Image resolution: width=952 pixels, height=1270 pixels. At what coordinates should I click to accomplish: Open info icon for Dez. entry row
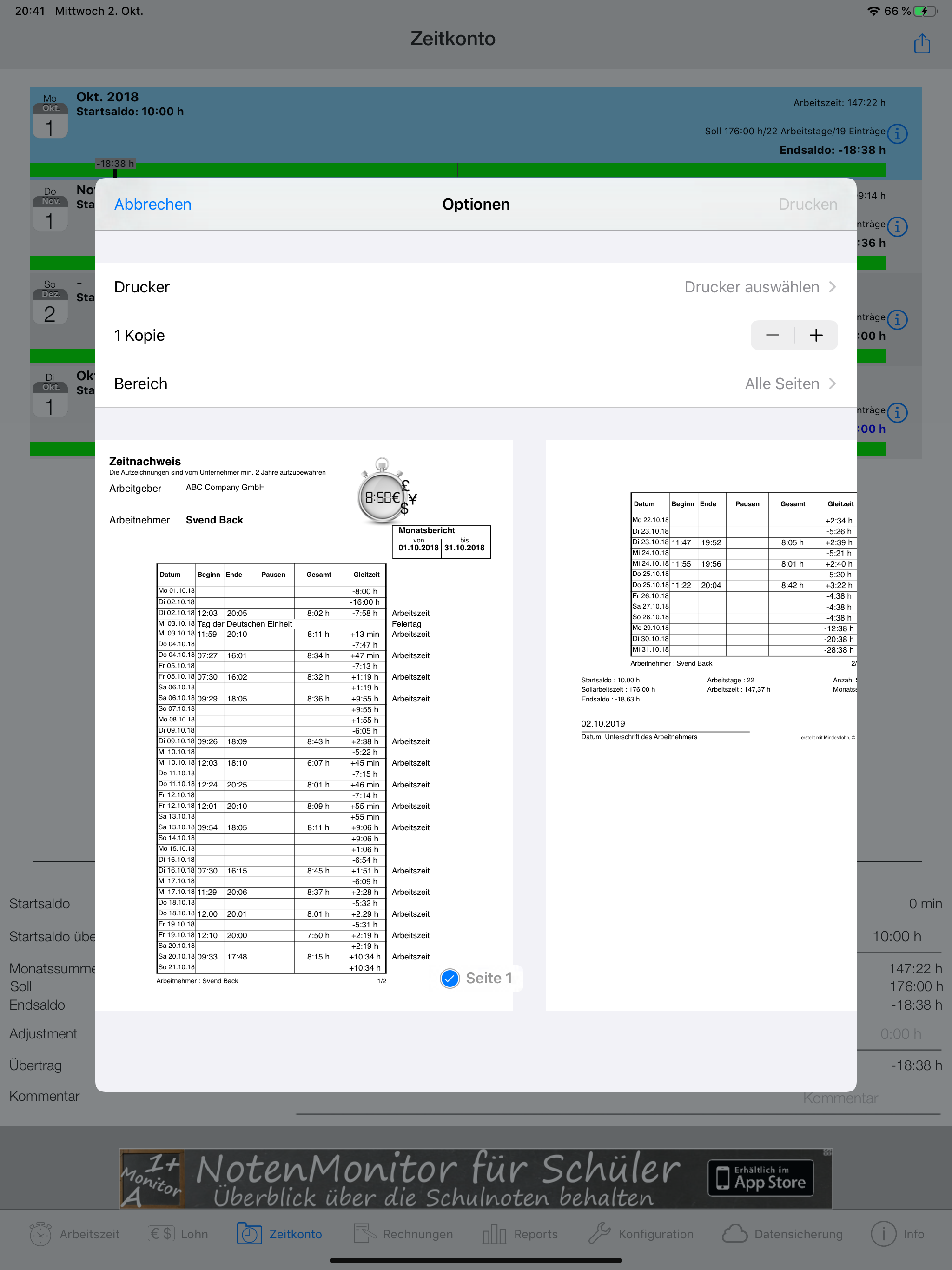coord(897,320)
